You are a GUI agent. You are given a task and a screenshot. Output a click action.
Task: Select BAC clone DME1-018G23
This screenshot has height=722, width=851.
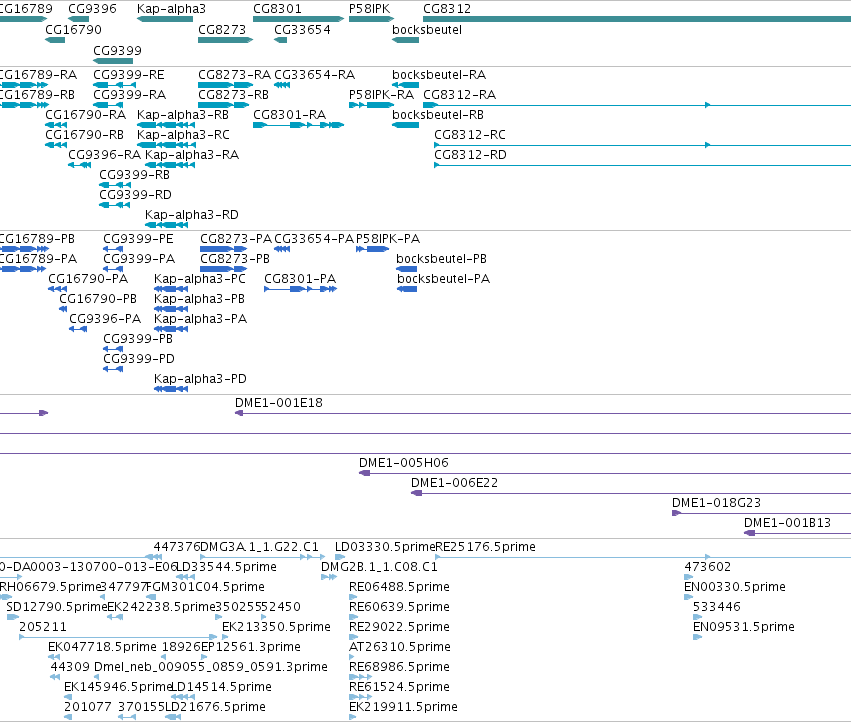(716, 503)
